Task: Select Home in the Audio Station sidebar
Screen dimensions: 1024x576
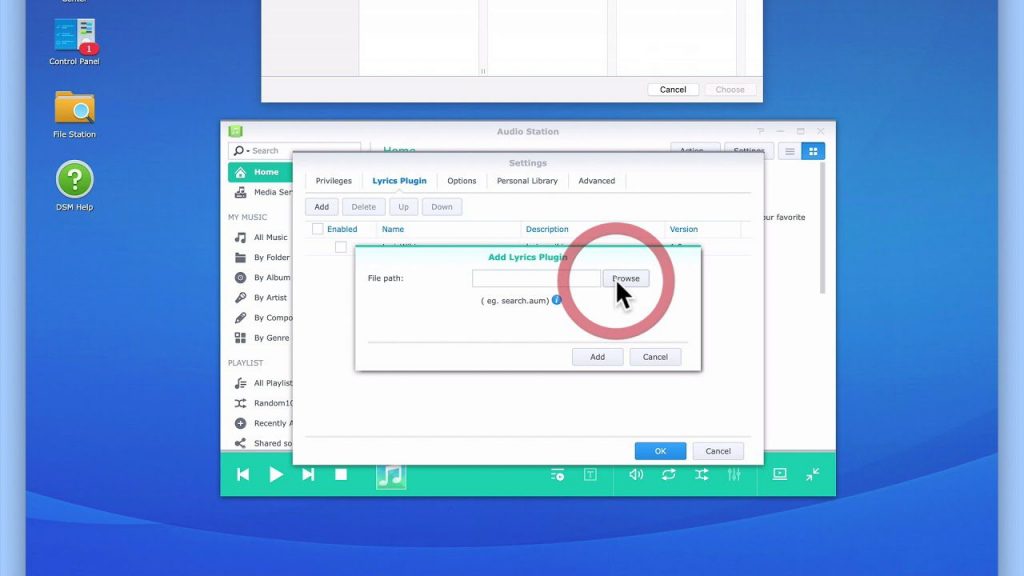Action: [x=261, y=172]
